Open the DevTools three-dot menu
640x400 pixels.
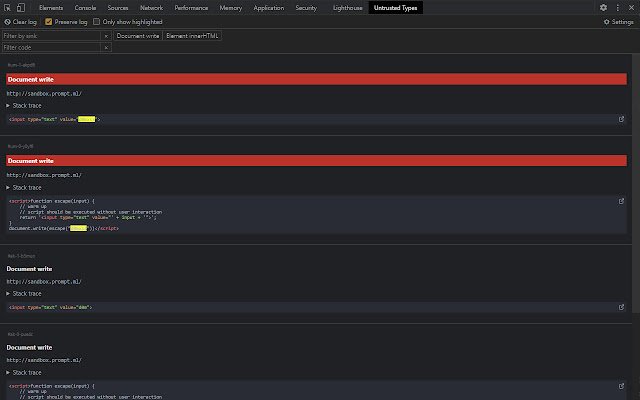(618, 8)
